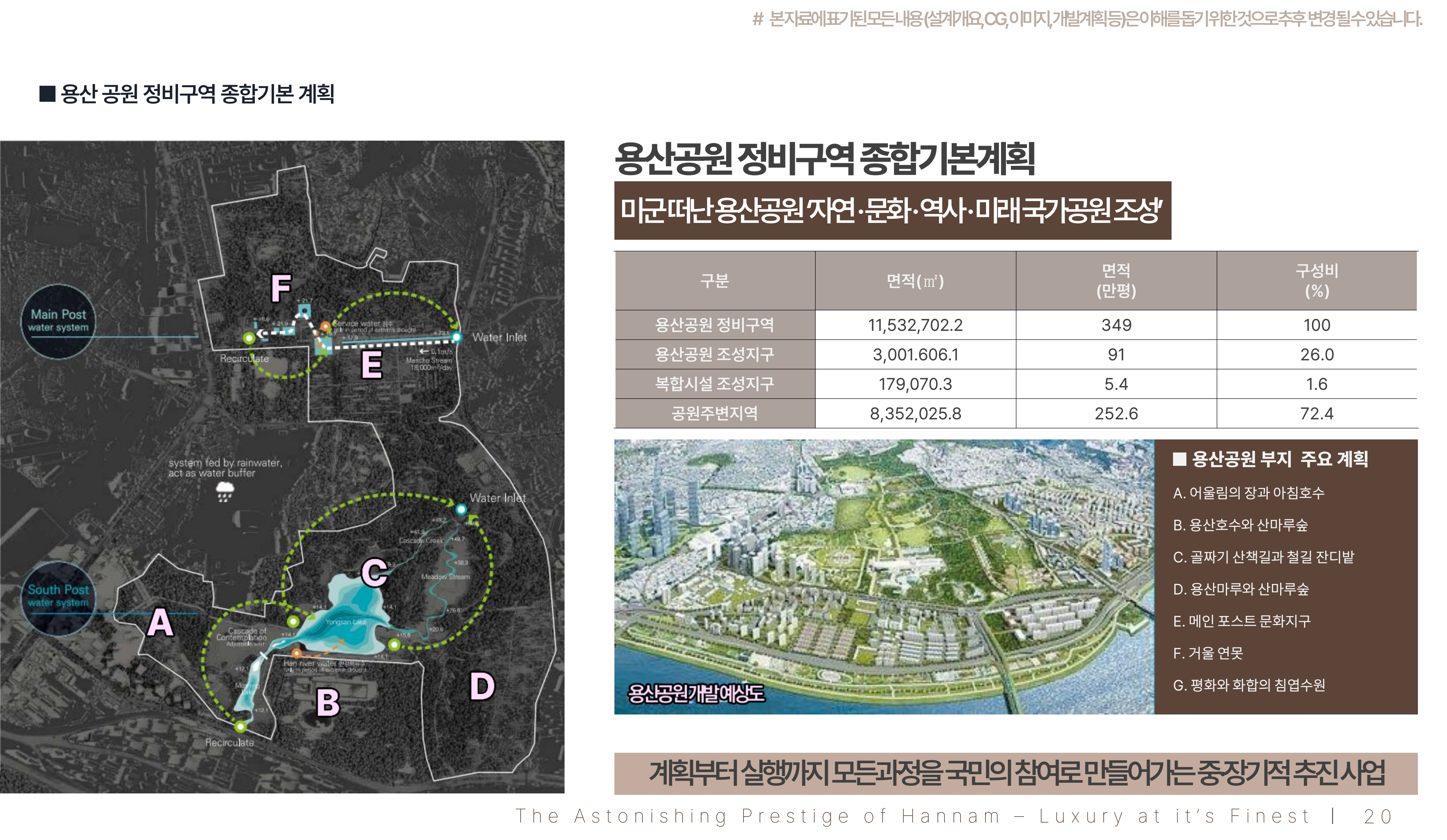Click the 구분 table header

coord(715,281)
